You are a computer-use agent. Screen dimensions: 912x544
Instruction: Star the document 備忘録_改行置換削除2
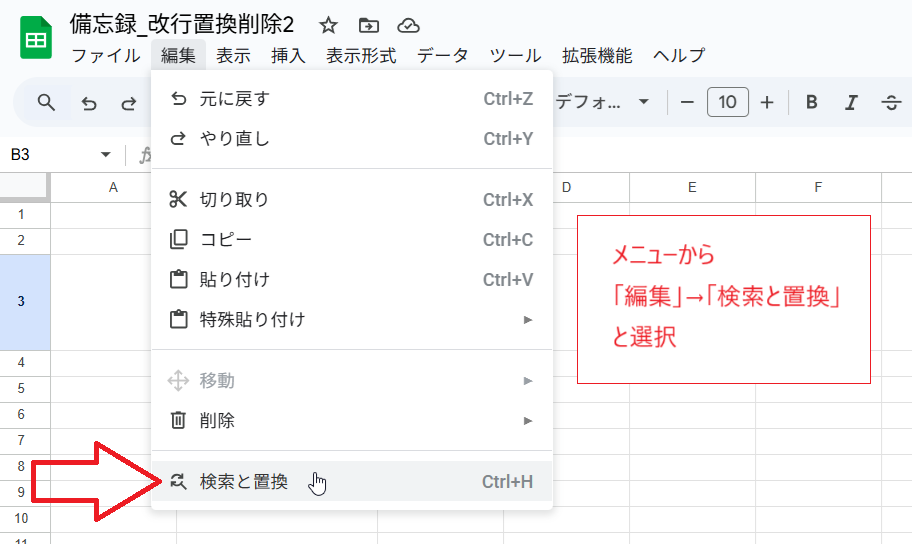tap(329, 25)
